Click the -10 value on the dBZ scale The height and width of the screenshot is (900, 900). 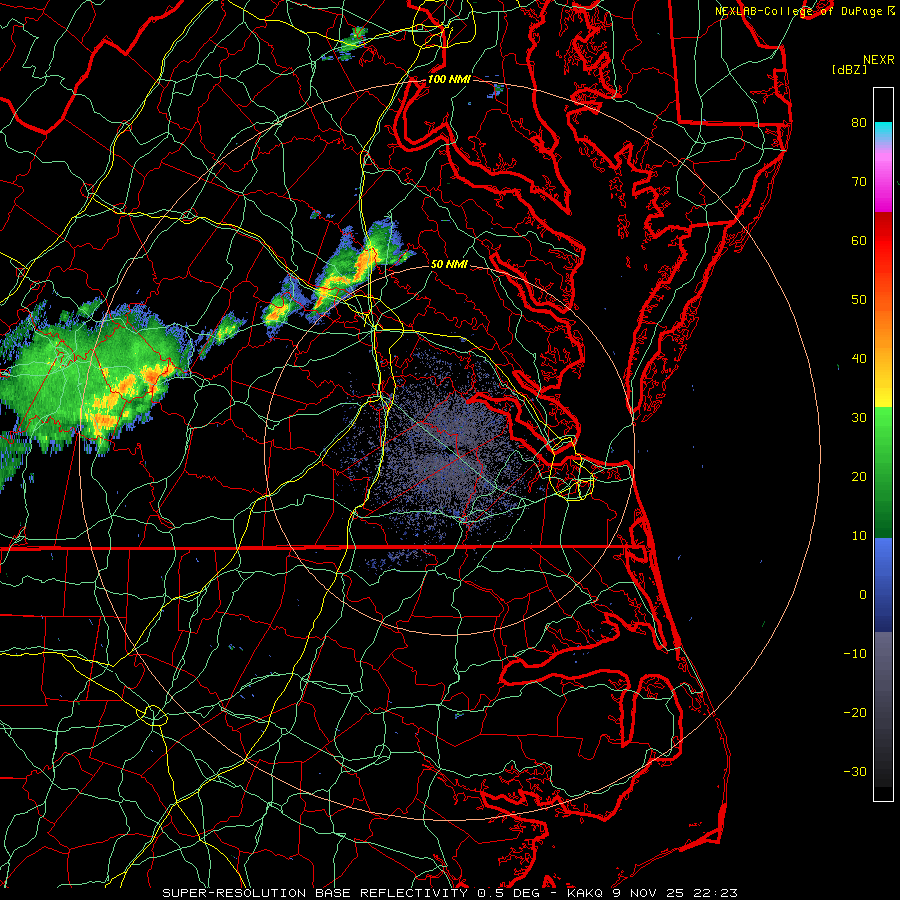pyautogui.click(x=855, y=653)
